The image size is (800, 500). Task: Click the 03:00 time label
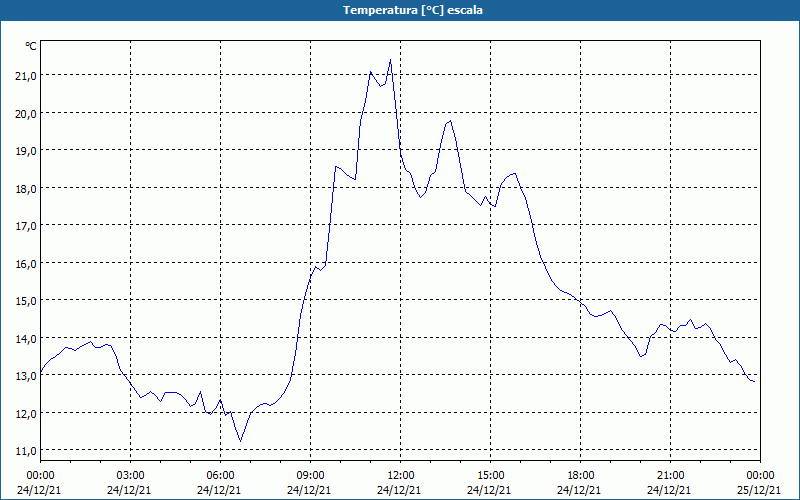point(131,476)
